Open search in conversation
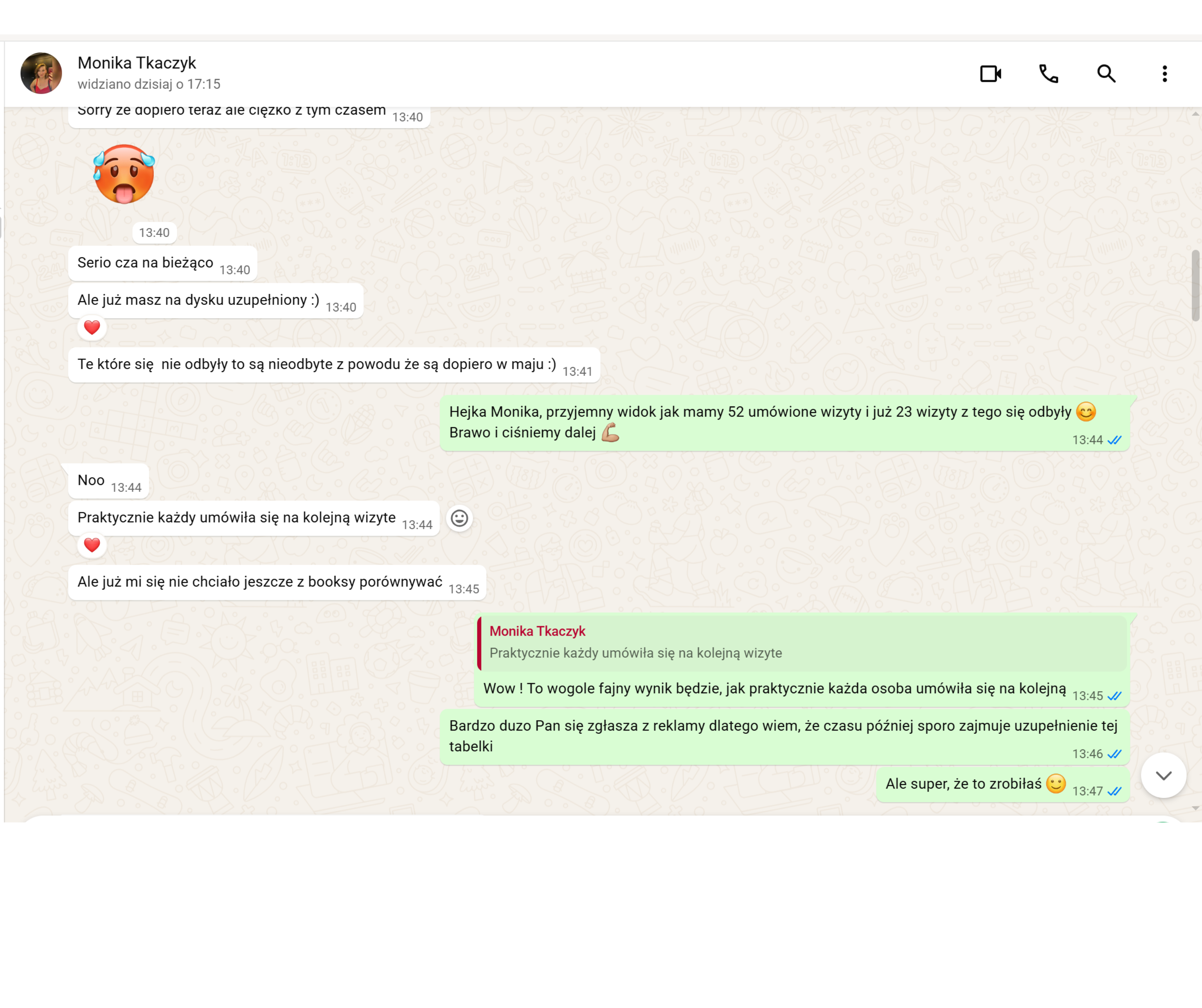The width and height of the screenshot is (1202, 1008). click(x=1106, y=74)
